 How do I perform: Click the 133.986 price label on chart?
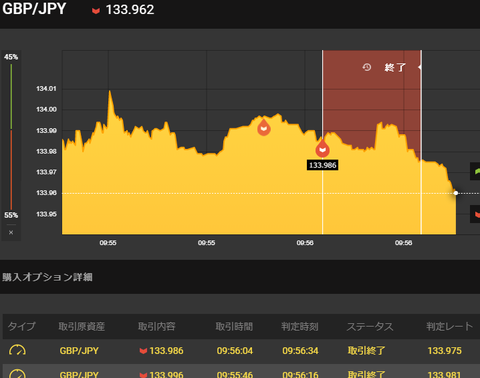pos(322,165)
